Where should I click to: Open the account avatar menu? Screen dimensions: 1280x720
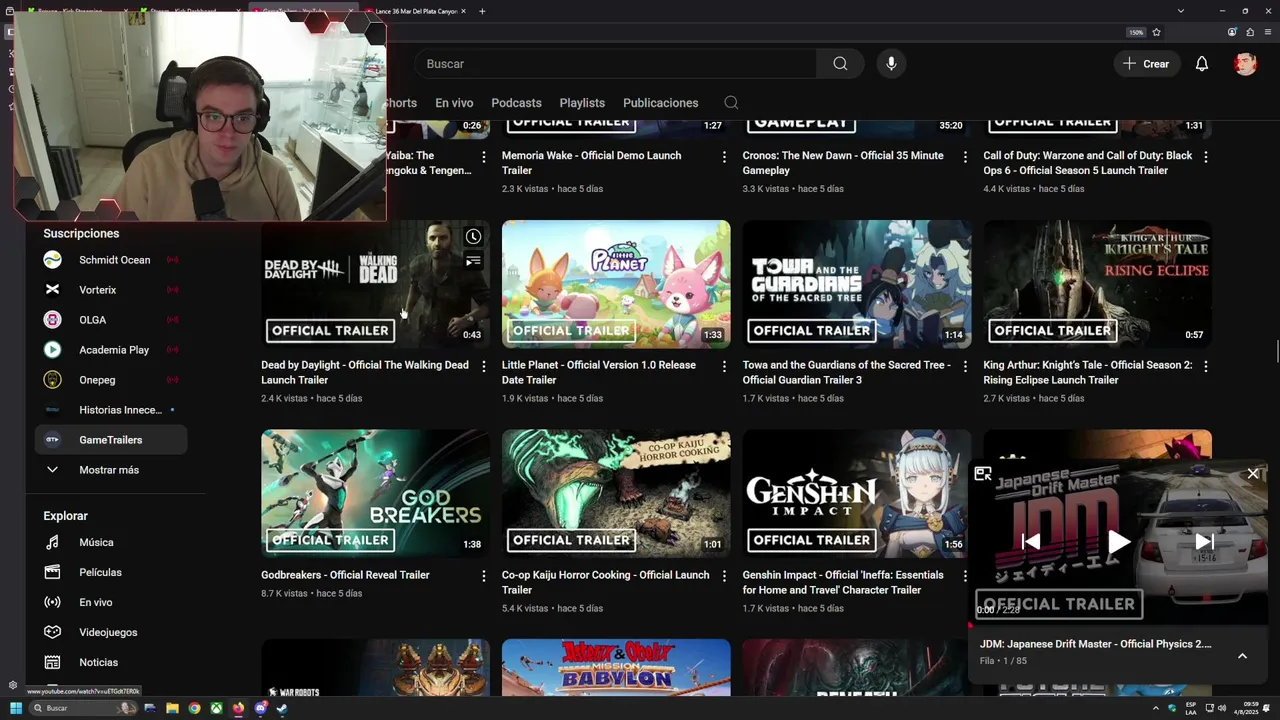click(1245, 63)
